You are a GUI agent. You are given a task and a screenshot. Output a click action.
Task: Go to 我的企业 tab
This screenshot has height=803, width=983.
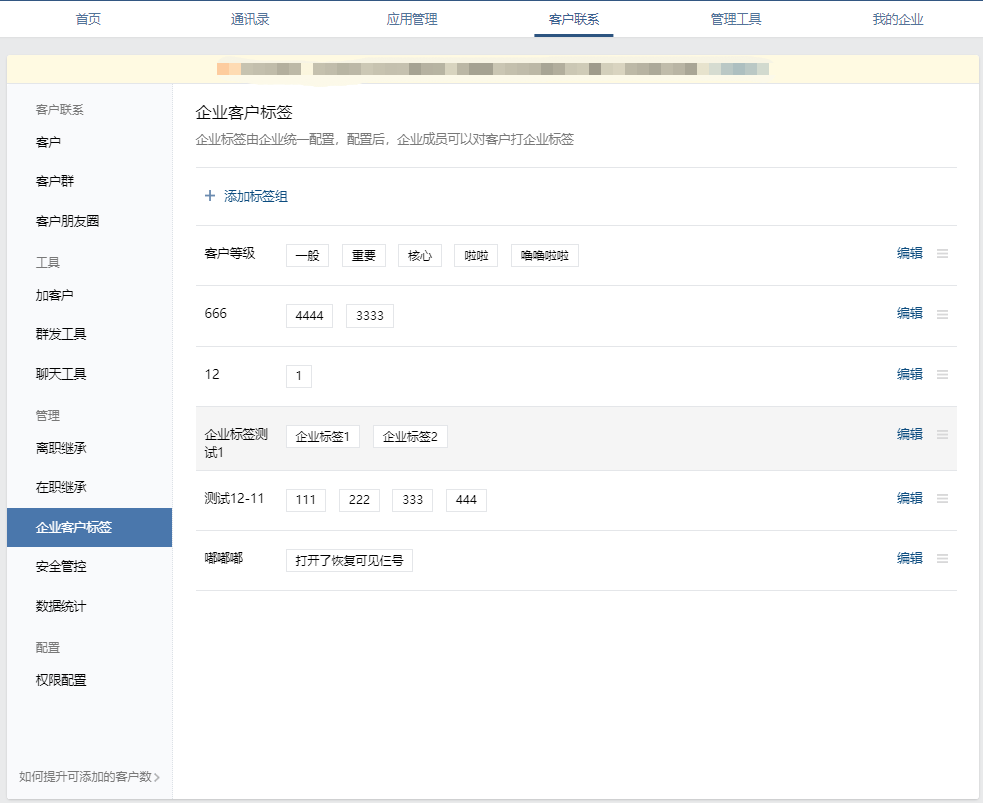897,19
